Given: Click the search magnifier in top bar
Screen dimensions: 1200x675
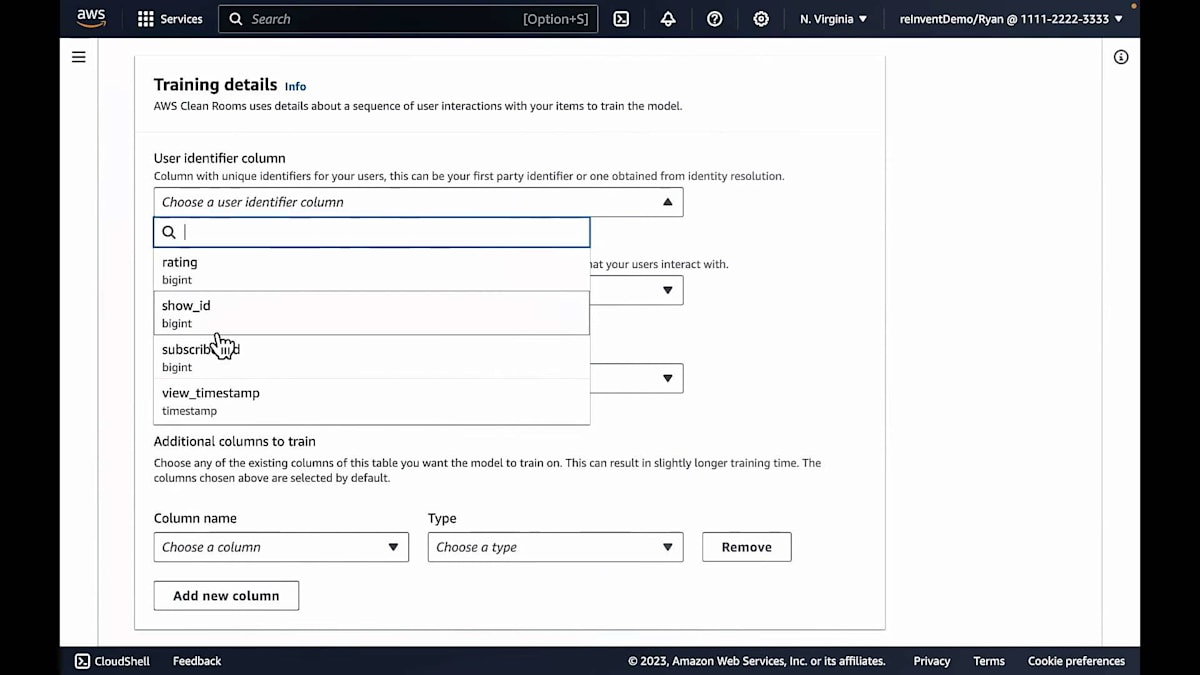Looking at the screenshot, I should point(236,19).
